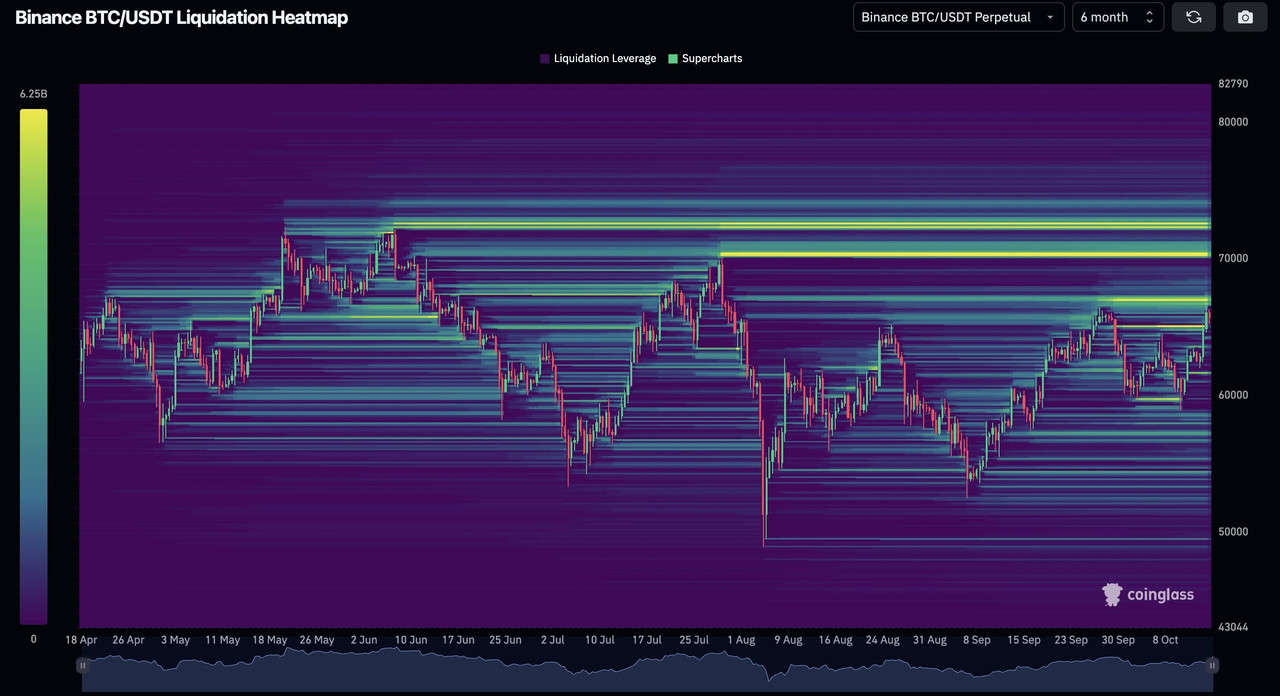Click the 18 May date axis label

pyautogui.click(x=269, y=640)
